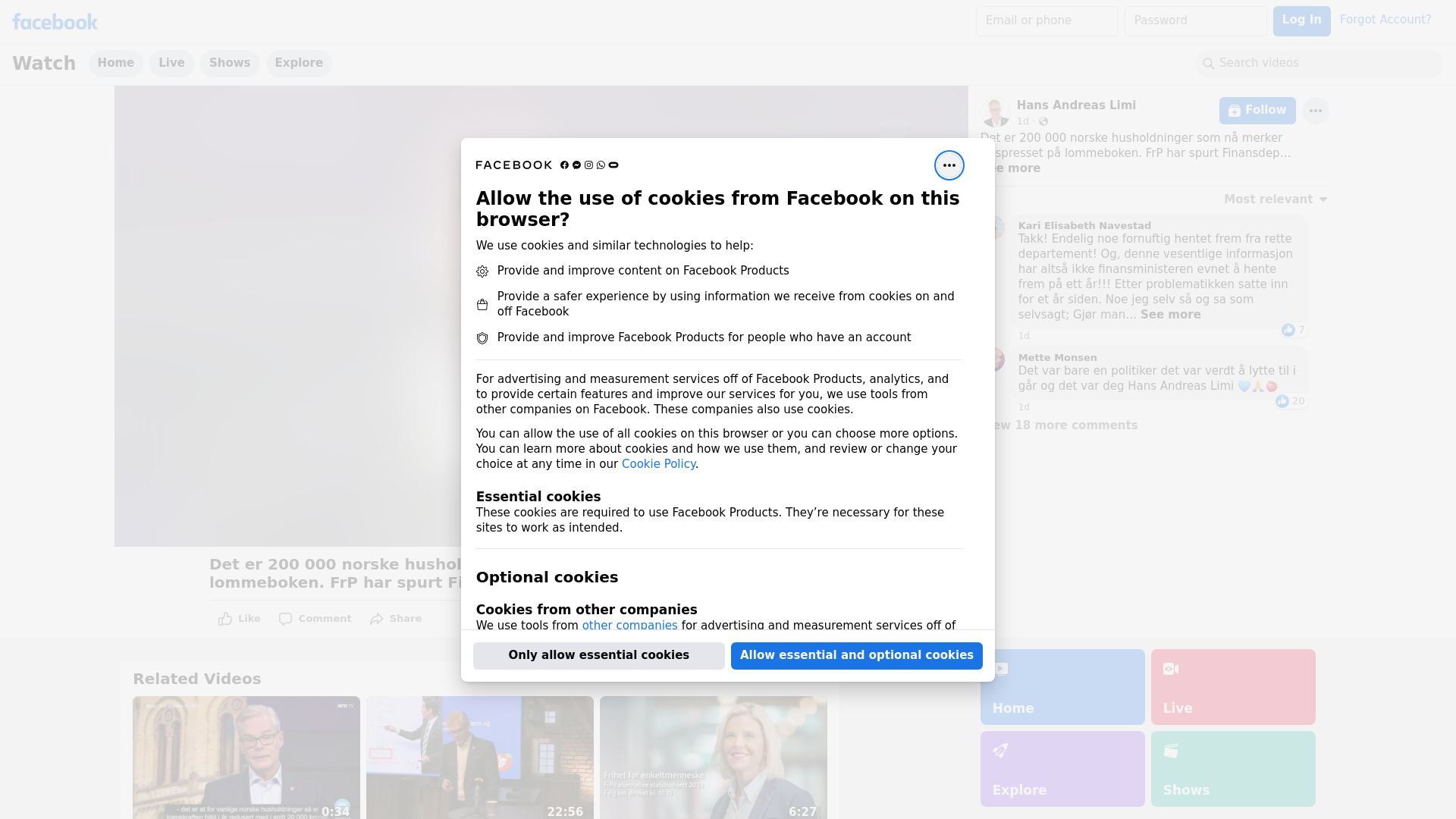Select the Shows tab in Watch navigation
This screenshot has height=819, width=1456.
(x=230, y=63)
